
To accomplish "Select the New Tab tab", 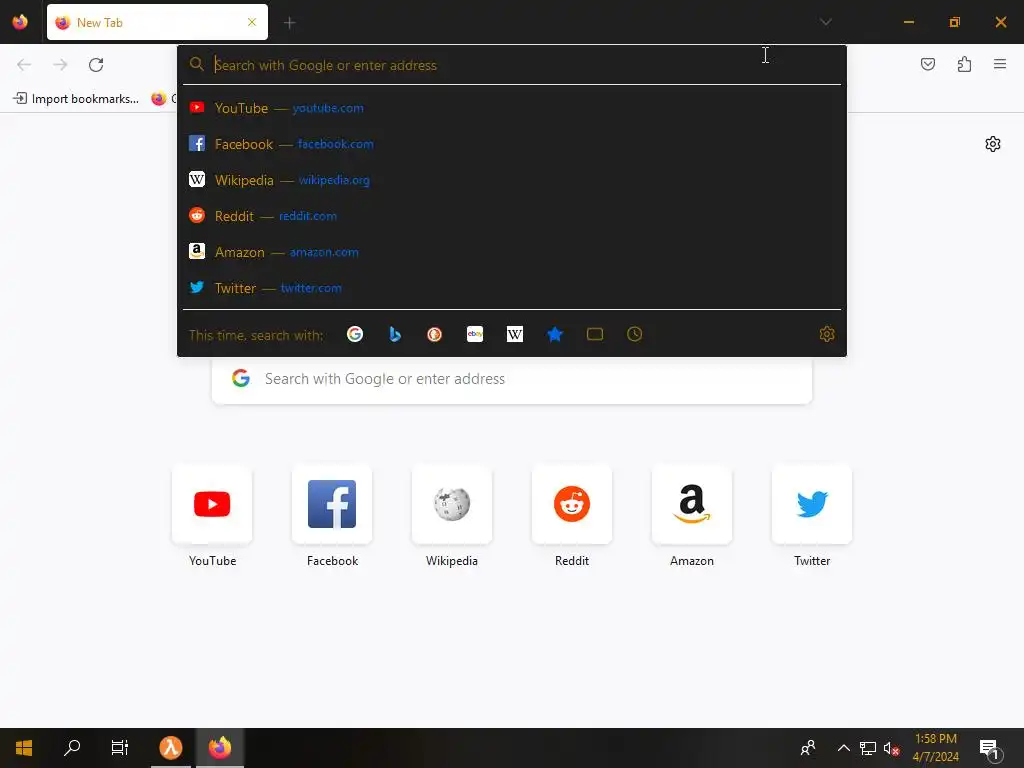I will (x=157, y=22).
